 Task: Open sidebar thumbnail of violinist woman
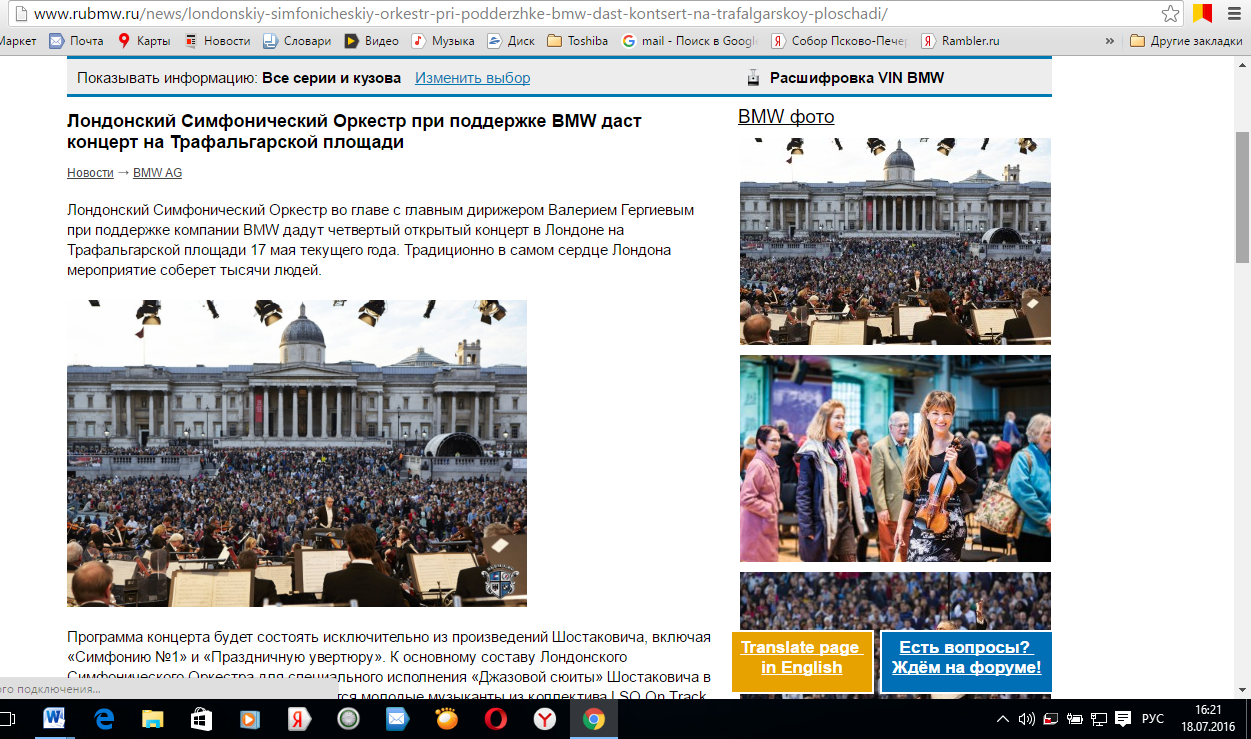tap(895, 458)
